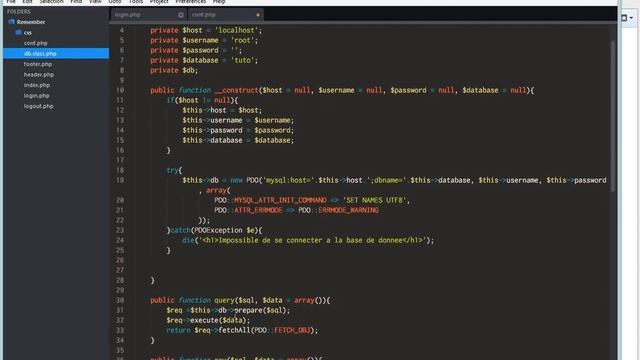Click the ERRMODE_WARNING constant

coord(348,210)
